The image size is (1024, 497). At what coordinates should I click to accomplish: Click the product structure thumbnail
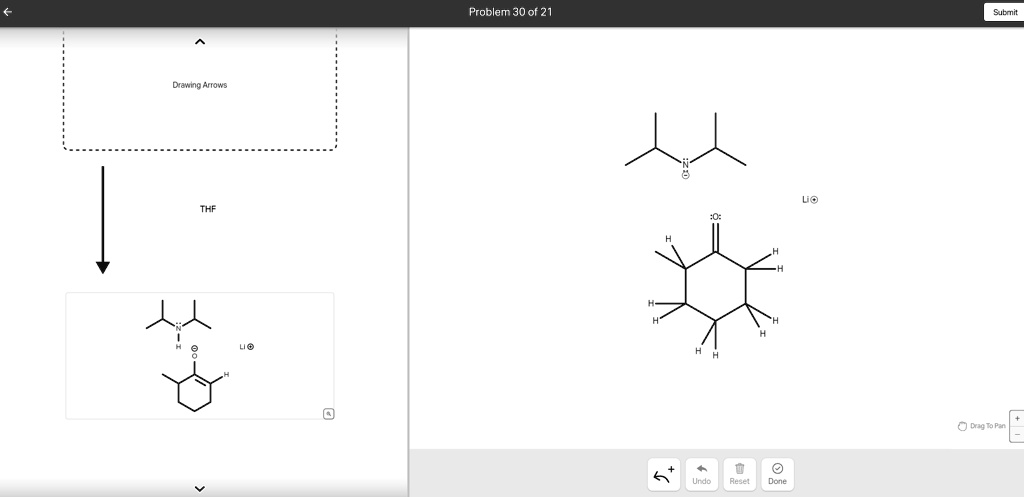coord(200,356)
